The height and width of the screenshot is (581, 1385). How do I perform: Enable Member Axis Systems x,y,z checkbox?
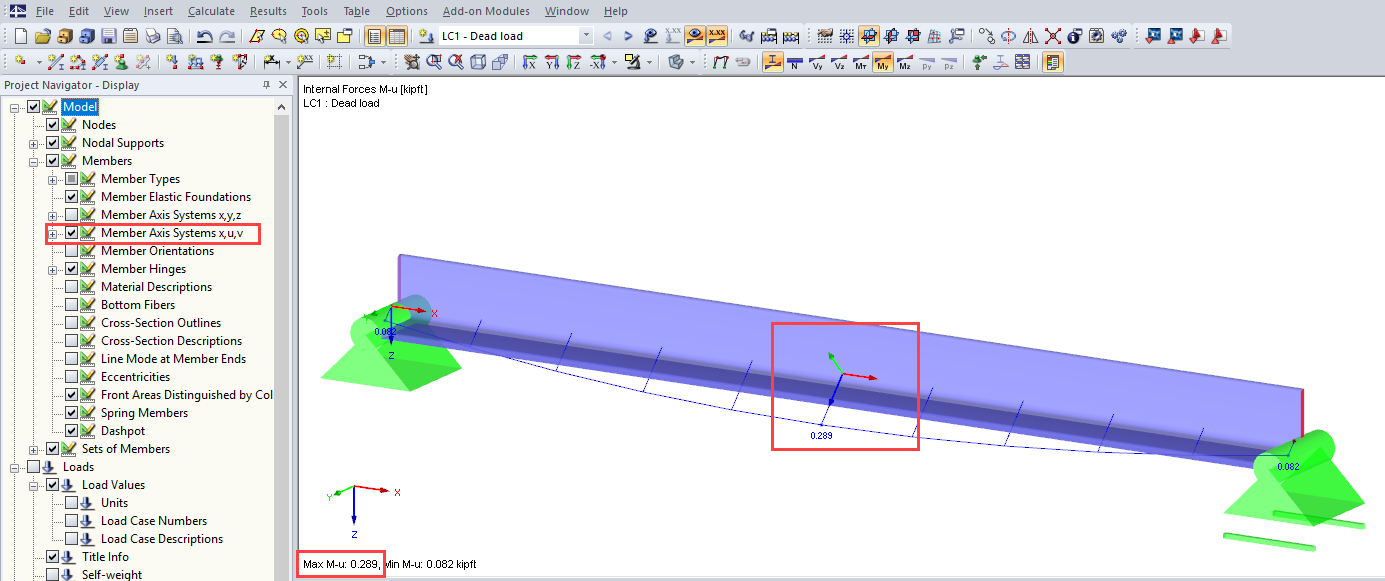coord(71,215)
